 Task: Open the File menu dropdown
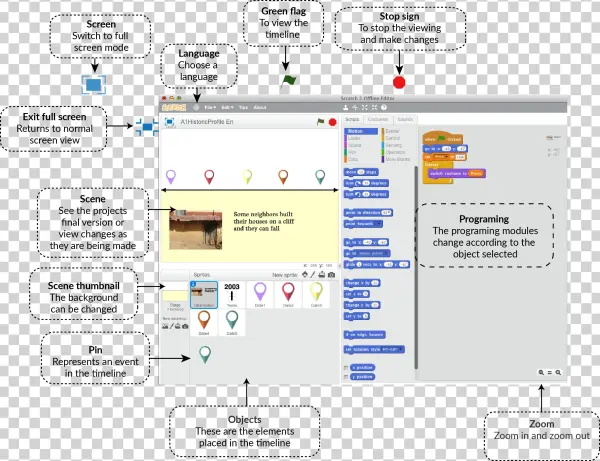coord(210,107)
